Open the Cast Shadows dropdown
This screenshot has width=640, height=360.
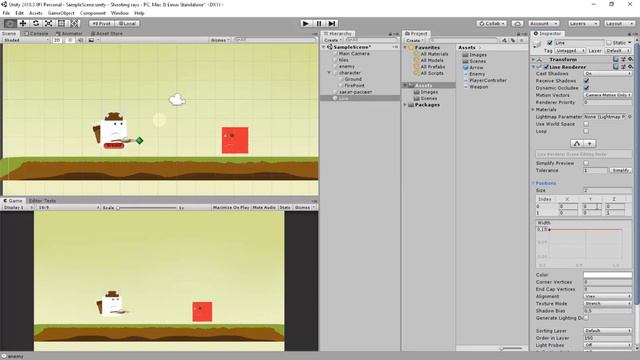tap(608, 73)
